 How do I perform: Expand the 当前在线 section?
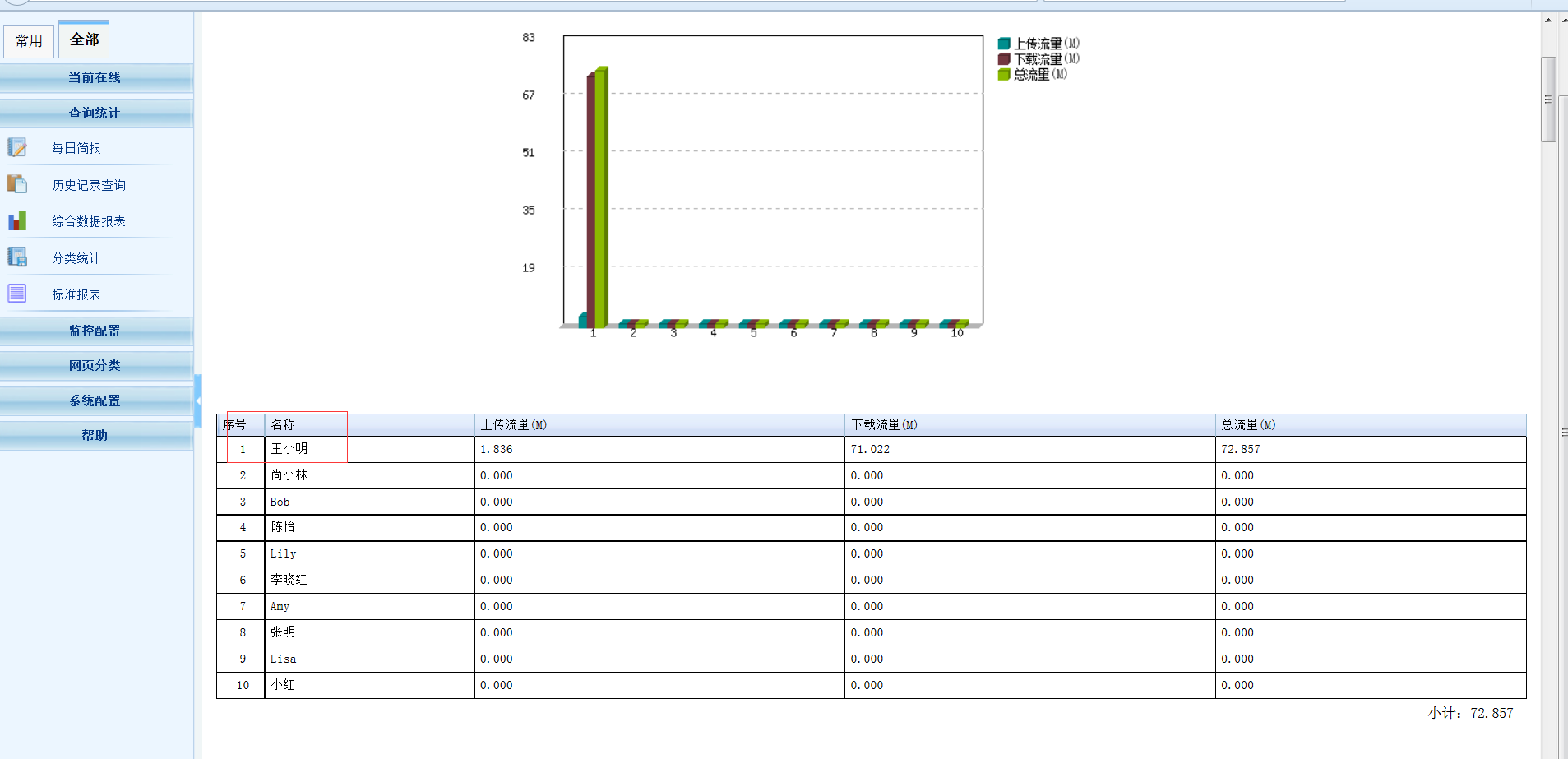click(x=95, y=78)
